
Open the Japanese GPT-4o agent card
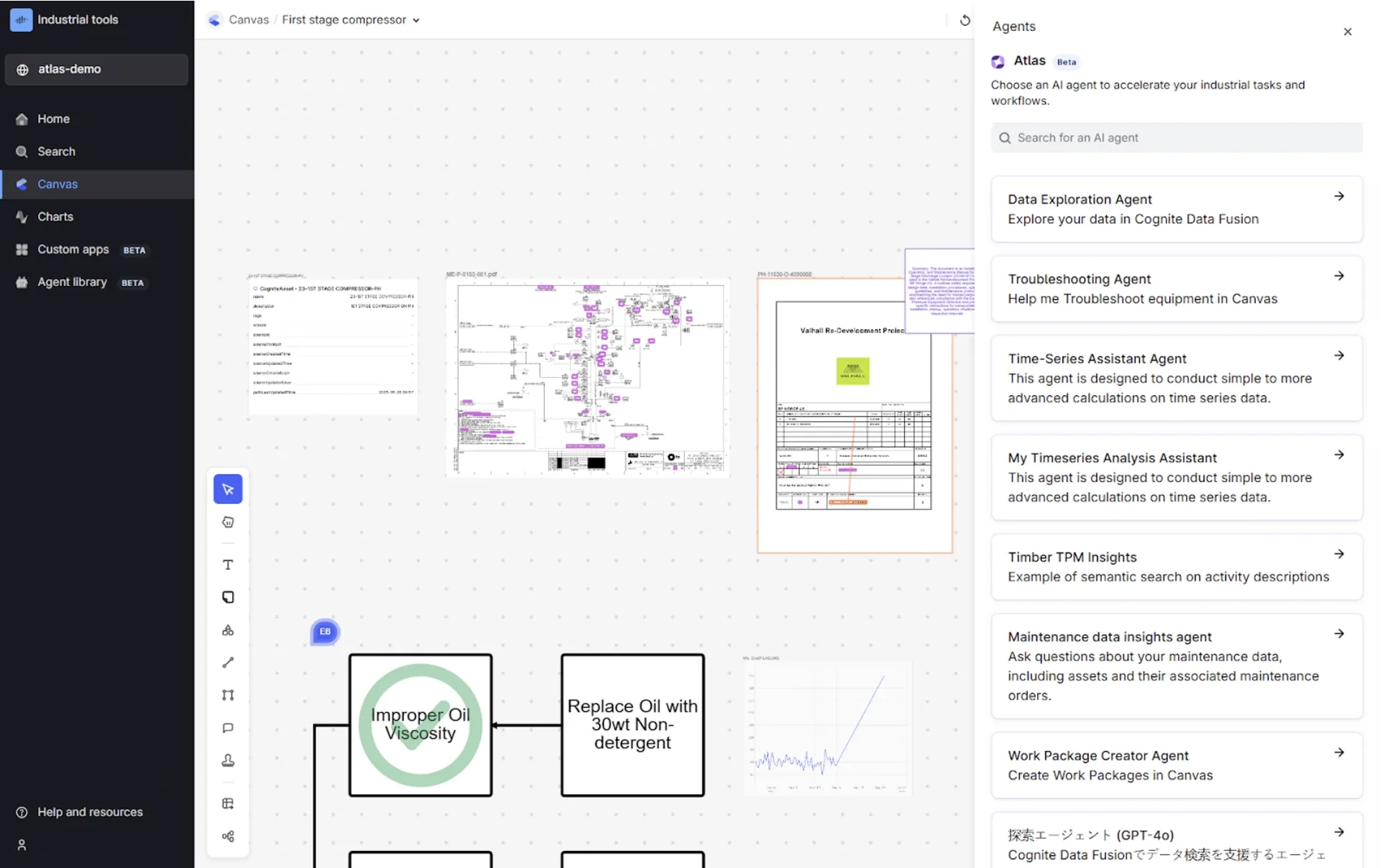[1177, 841]
